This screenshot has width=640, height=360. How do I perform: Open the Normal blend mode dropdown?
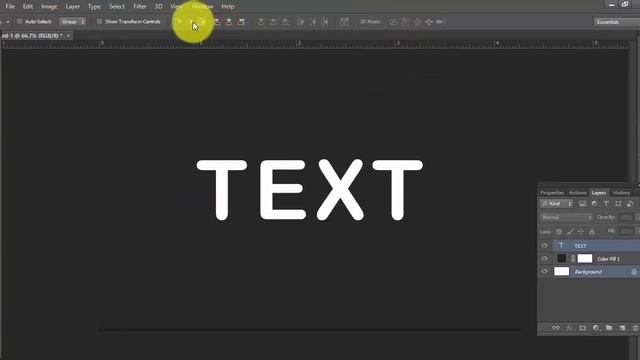pyautogui.click(x=566, y=218)
